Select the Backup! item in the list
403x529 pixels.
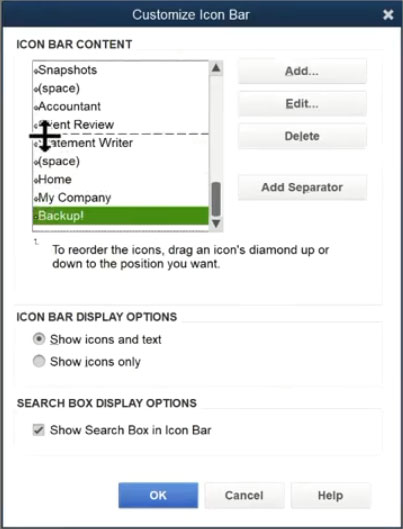click(121, 215)
